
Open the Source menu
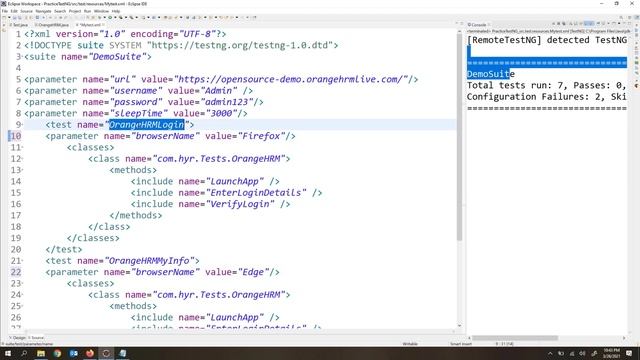(x=26, y=11)
